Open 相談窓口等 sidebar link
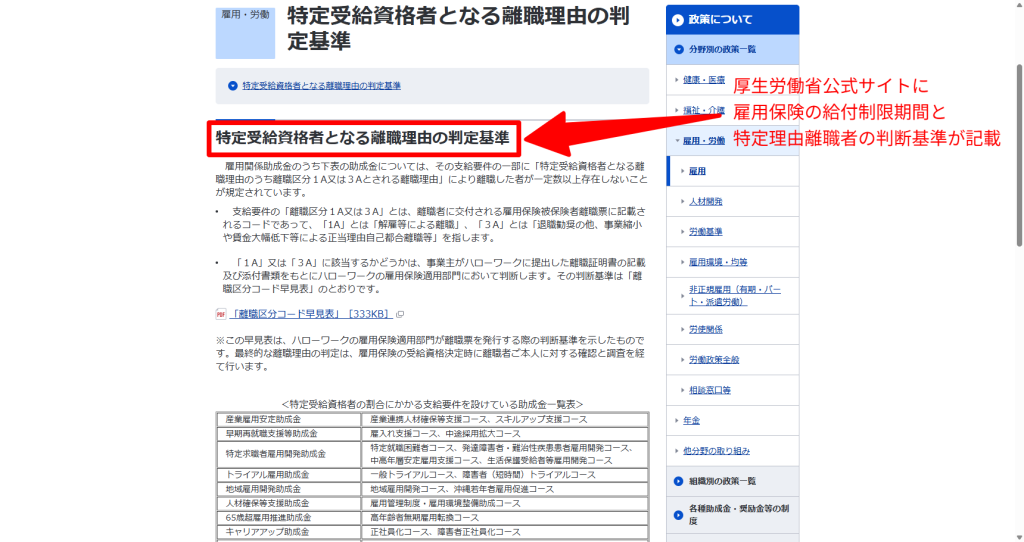The height and width of the screenshot is (542, 1024). tap(710, 390)
